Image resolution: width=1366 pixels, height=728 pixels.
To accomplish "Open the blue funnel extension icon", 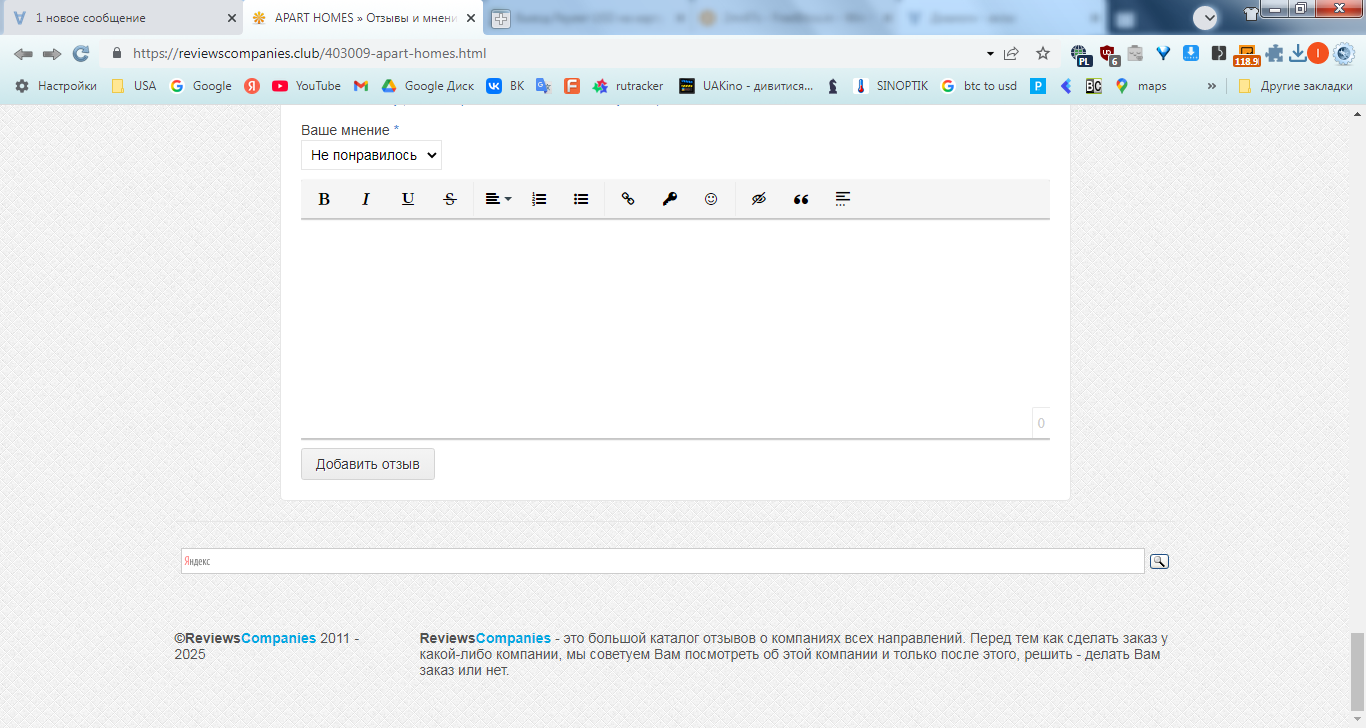I will pos(1163,53).
